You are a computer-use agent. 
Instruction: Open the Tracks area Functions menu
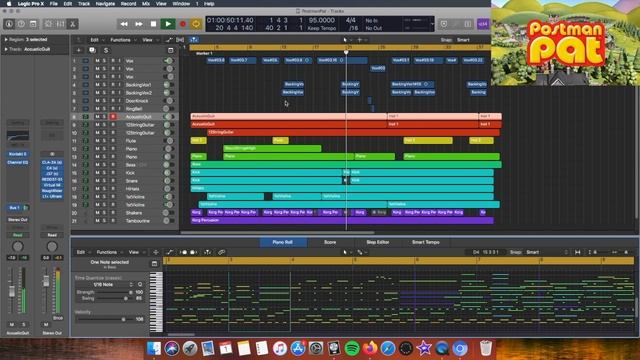click(x=123, y=40)
